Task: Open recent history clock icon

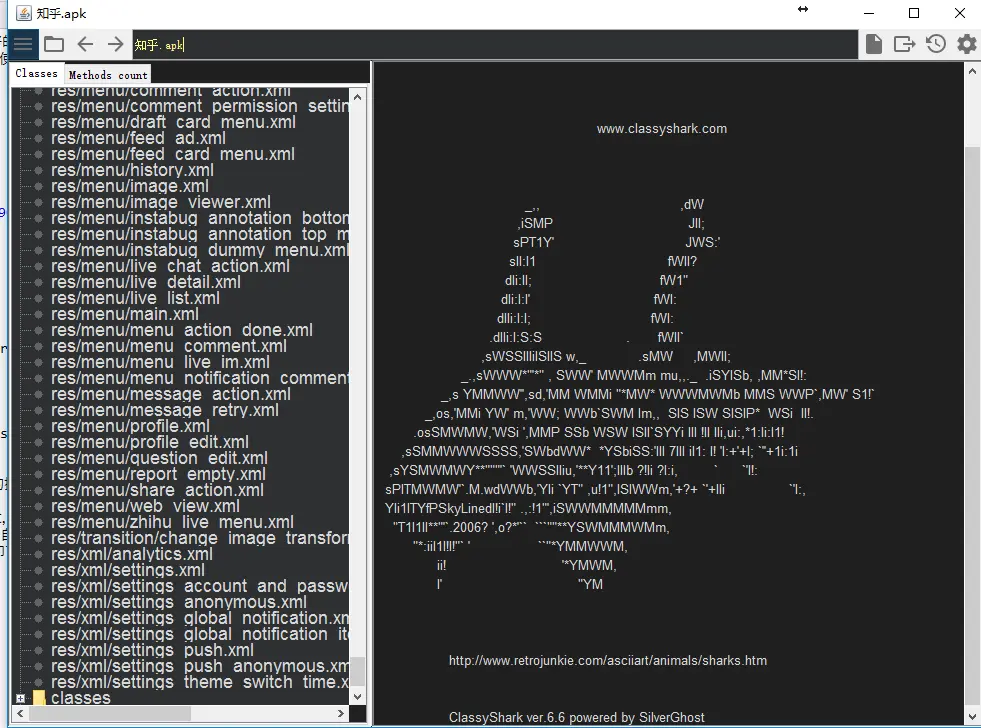Action: 936,44
